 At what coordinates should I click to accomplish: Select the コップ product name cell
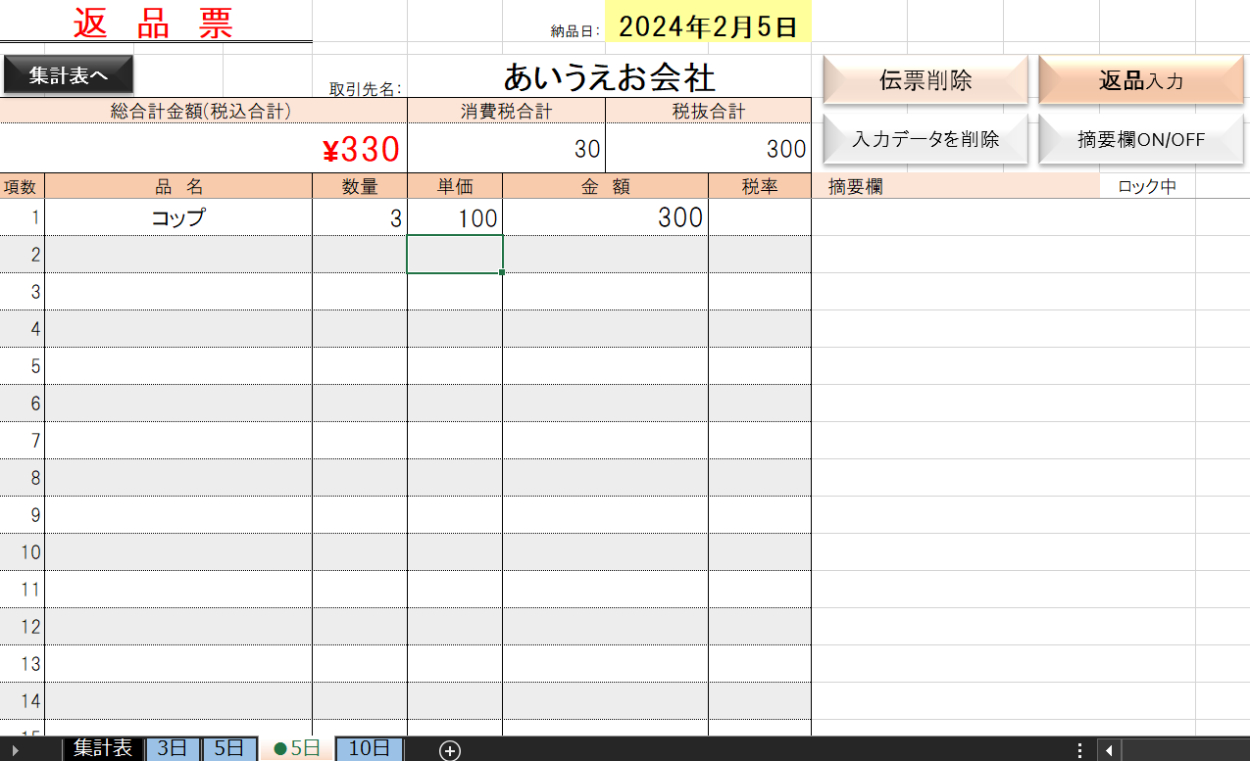[x=178, y=218]
